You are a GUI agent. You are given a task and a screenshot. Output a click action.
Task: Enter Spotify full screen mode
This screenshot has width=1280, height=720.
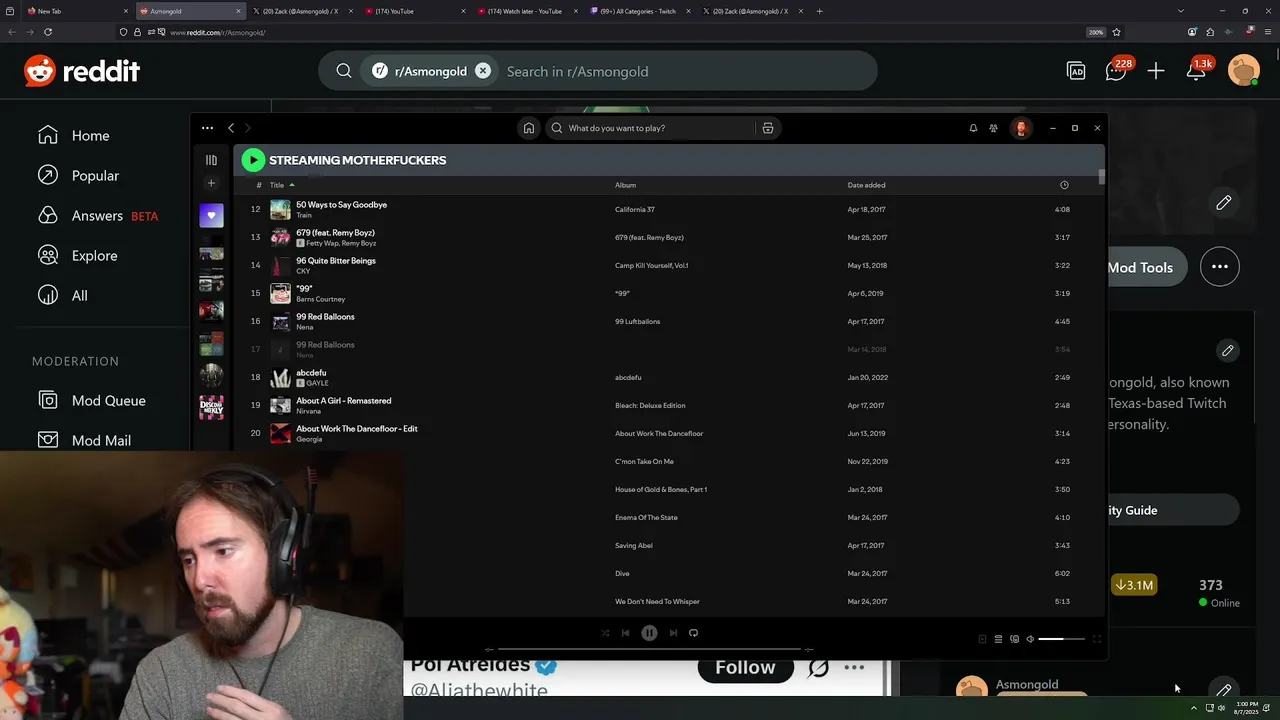coord(1096,639)
